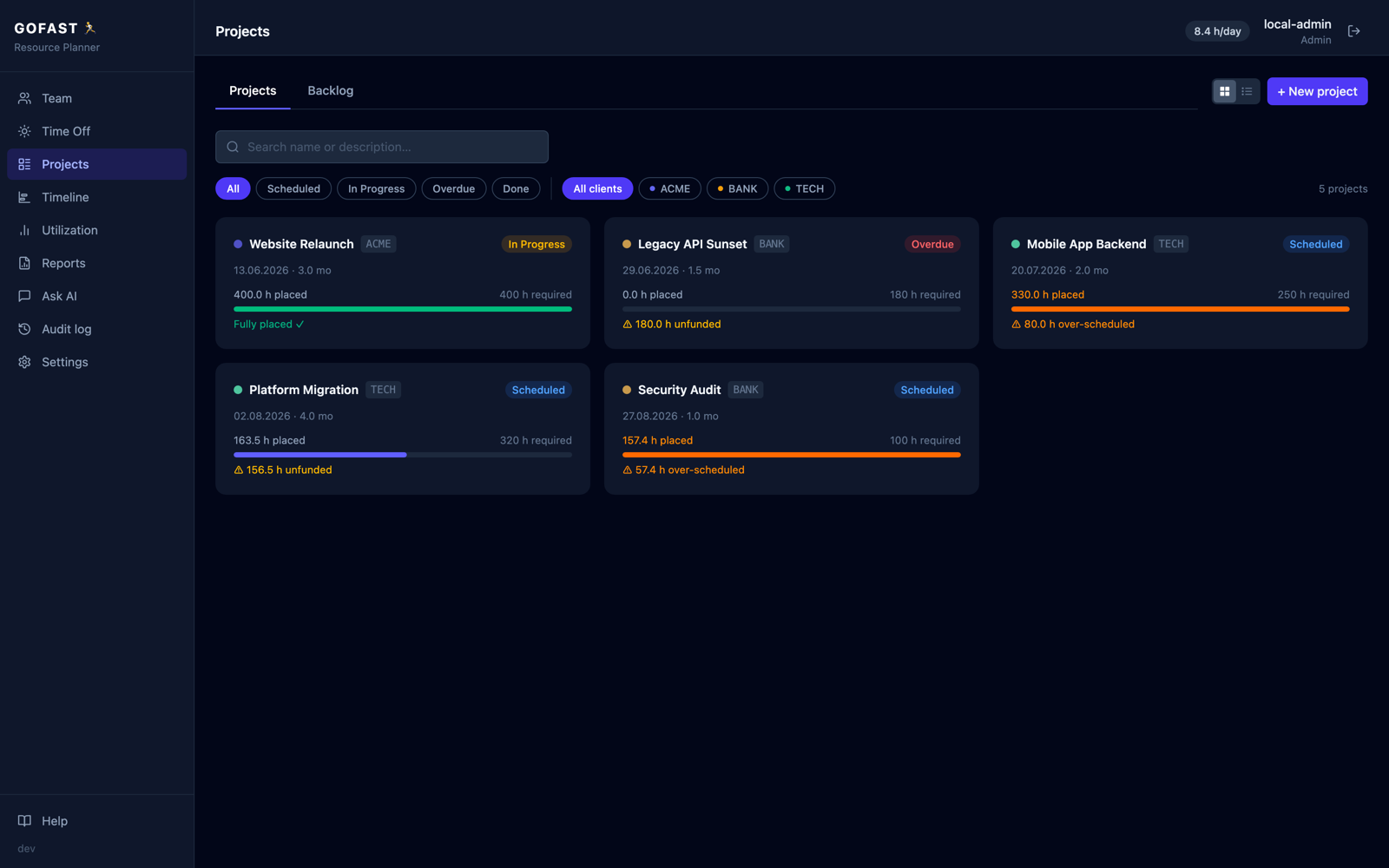Click Platform Migration purple progress bar

319,455
